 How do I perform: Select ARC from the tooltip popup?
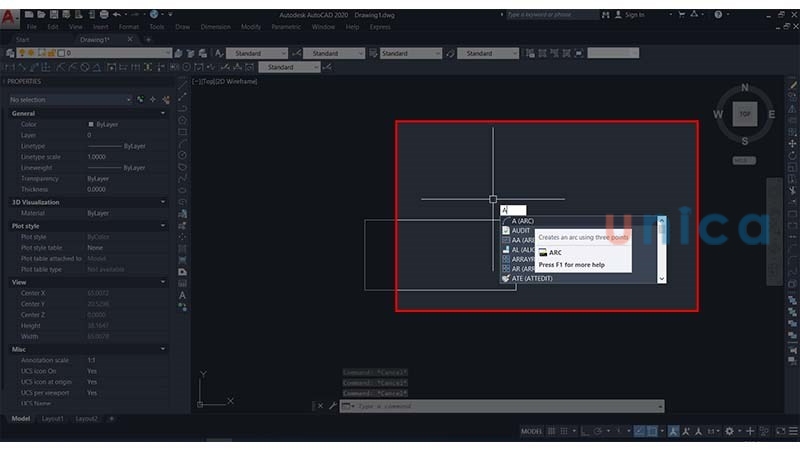555,253
